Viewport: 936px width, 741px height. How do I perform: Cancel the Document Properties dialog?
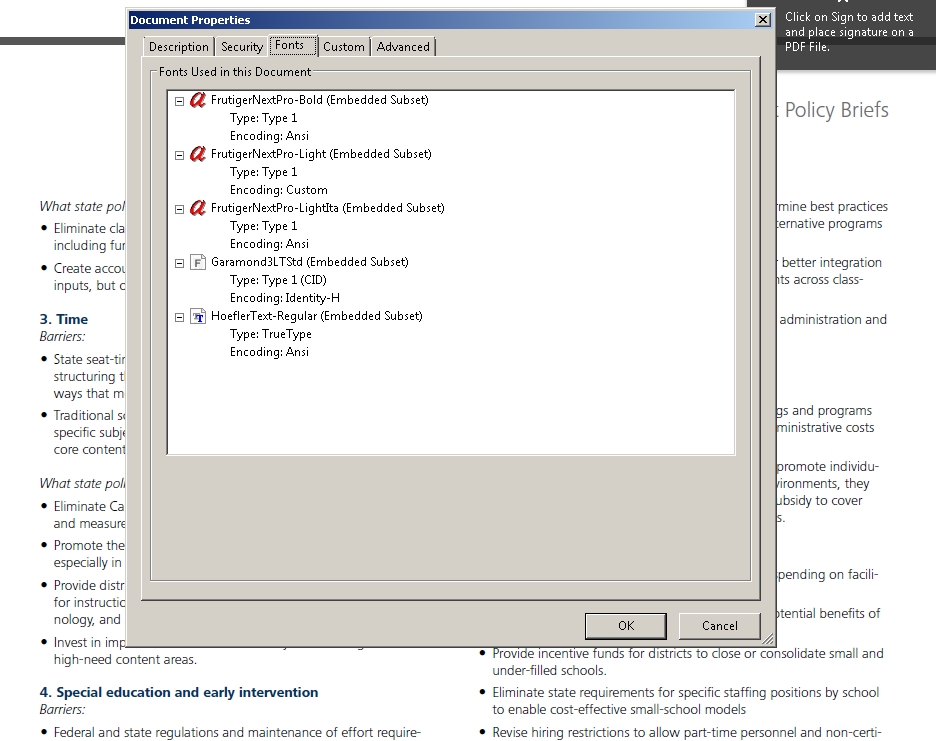(x=719, y=626)
